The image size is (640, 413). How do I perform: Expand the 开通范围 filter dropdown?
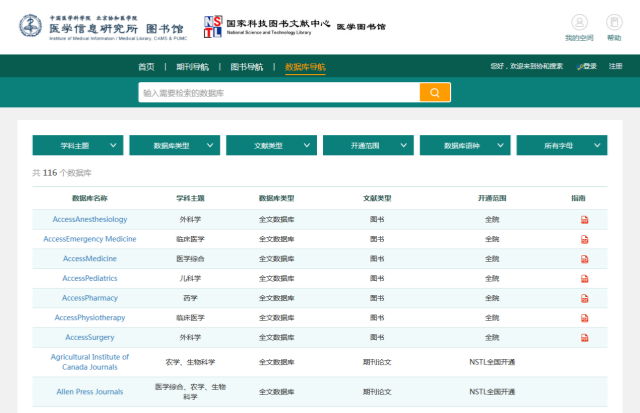[x=368, y=145]
